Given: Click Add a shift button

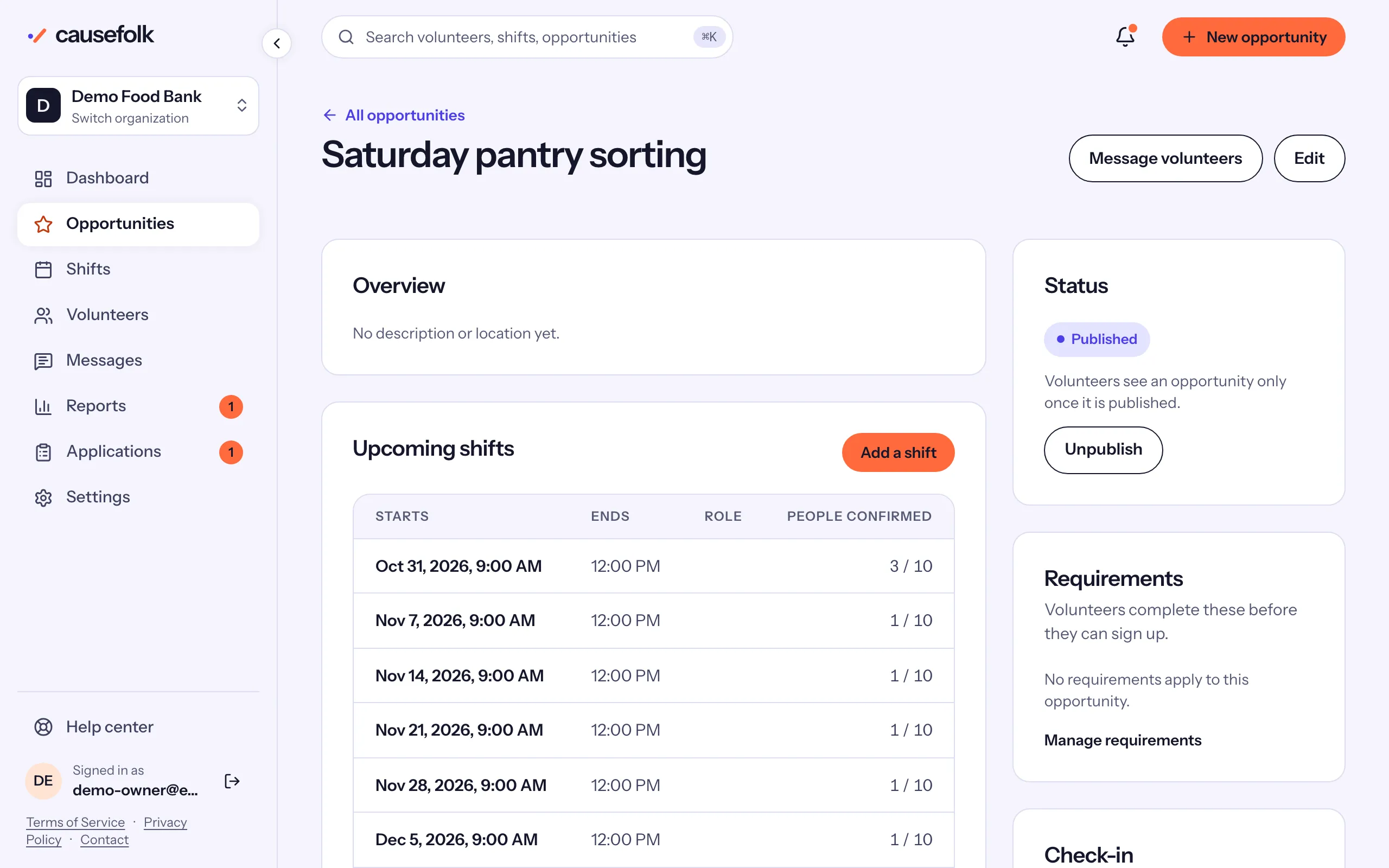Looking at the screenshot, I should 897,452.
